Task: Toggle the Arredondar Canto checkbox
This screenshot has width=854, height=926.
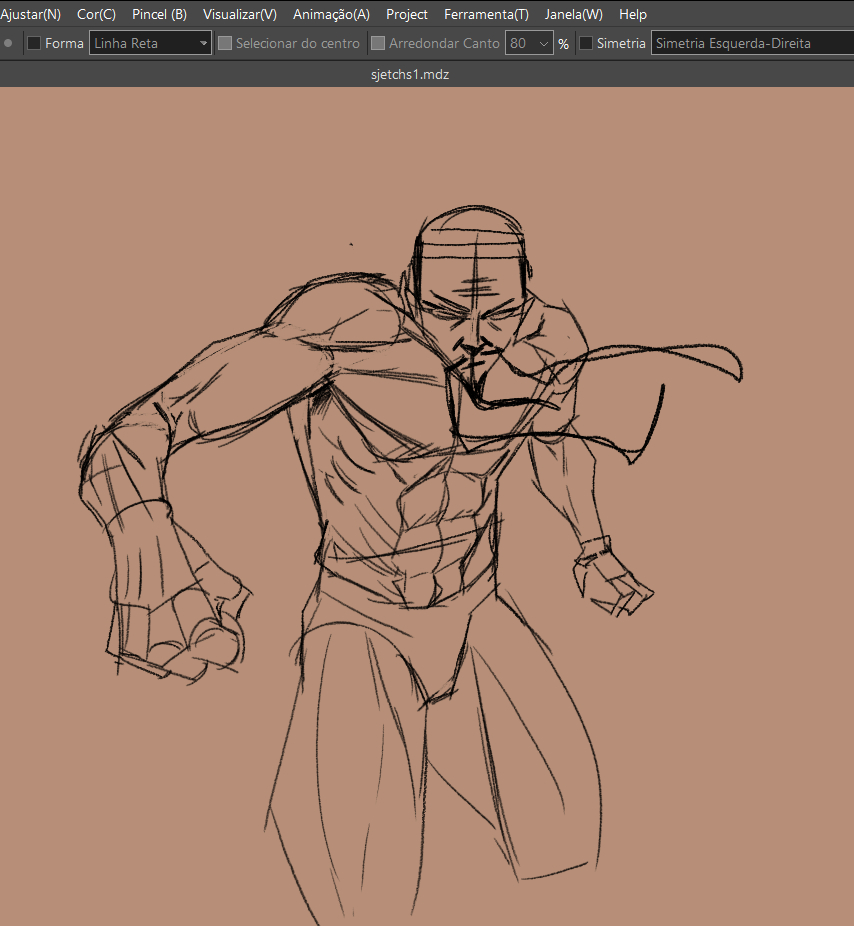Action: point(378,43)
